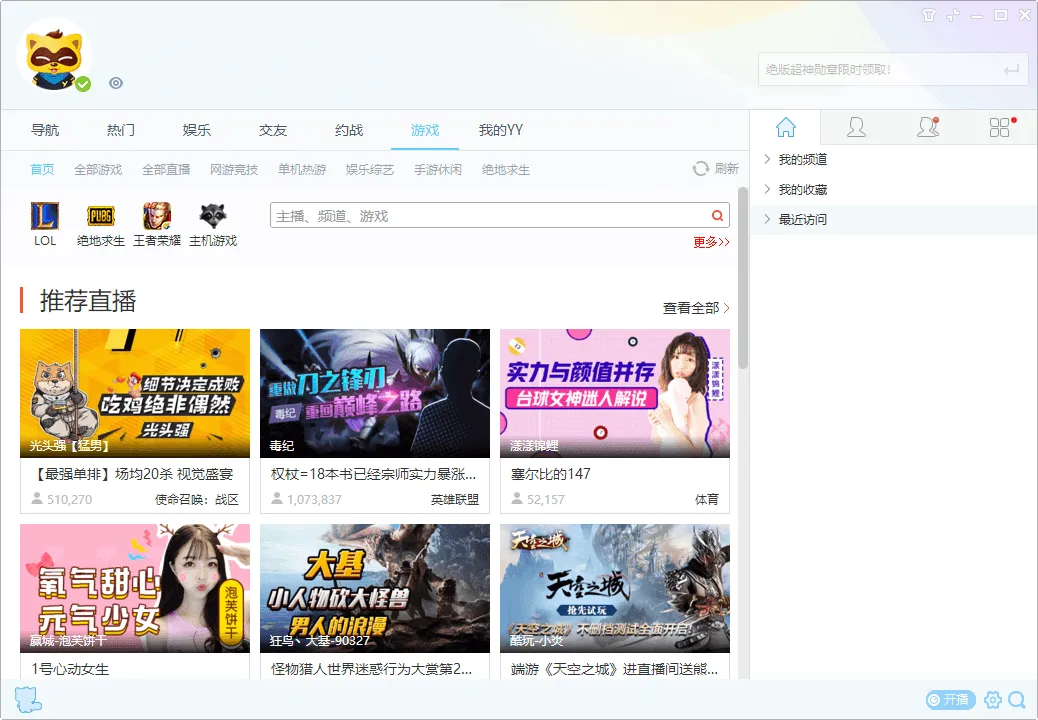Toggle the skin/theme icon in title bar

(x=930, y=15)
